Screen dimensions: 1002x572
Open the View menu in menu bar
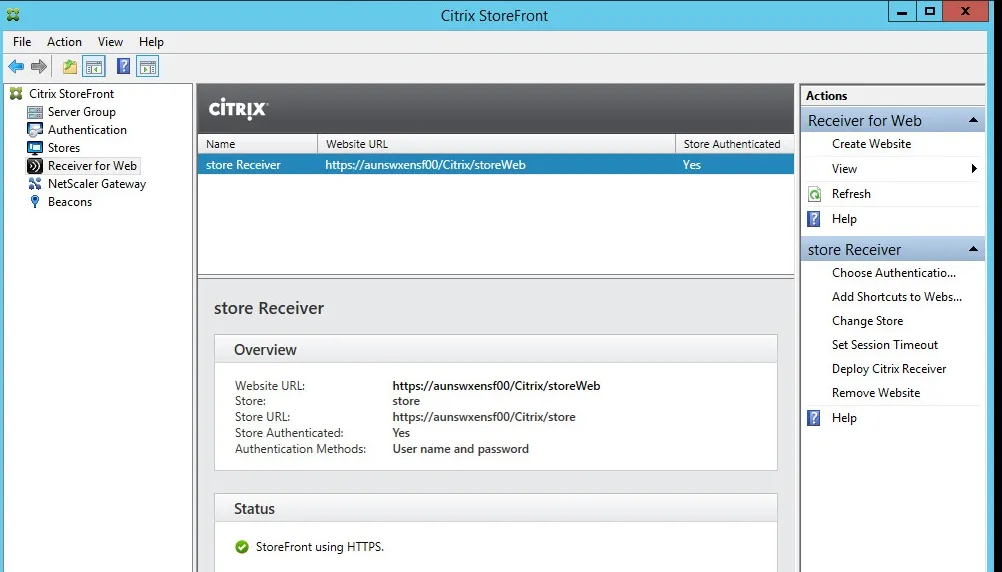110,42
